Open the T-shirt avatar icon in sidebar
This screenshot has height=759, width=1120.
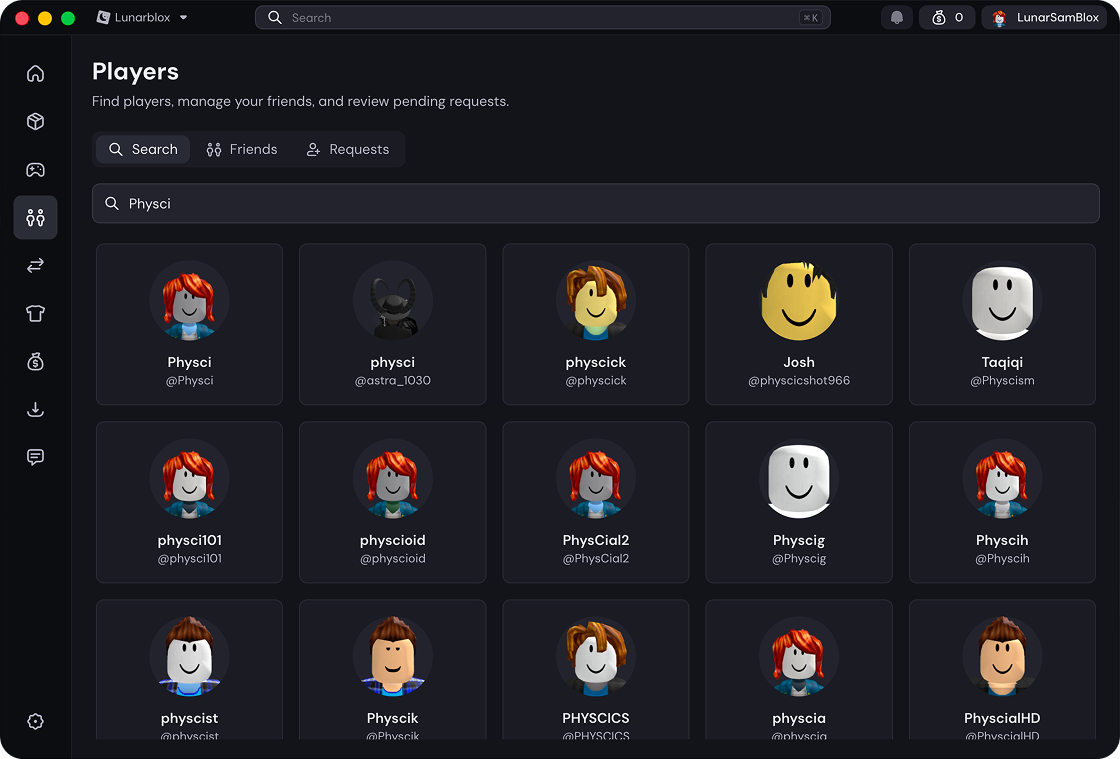[35, 313]
